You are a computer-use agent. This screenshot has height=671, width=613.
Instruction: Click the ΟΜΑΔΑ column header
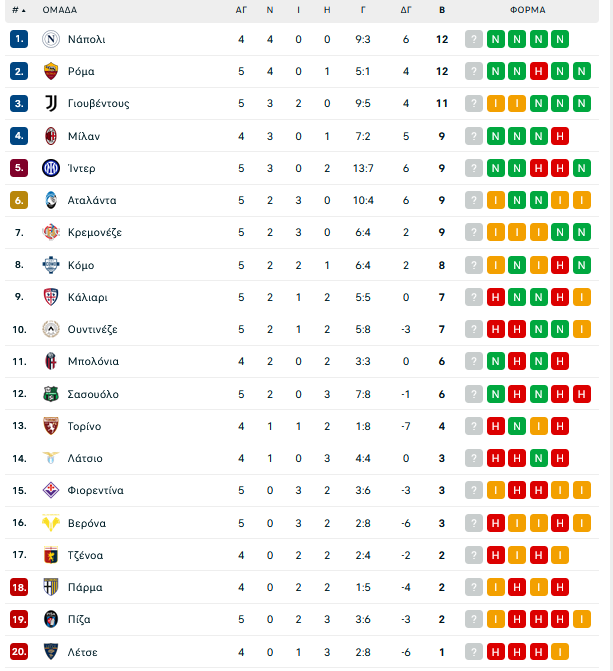(x=60, y=10)
